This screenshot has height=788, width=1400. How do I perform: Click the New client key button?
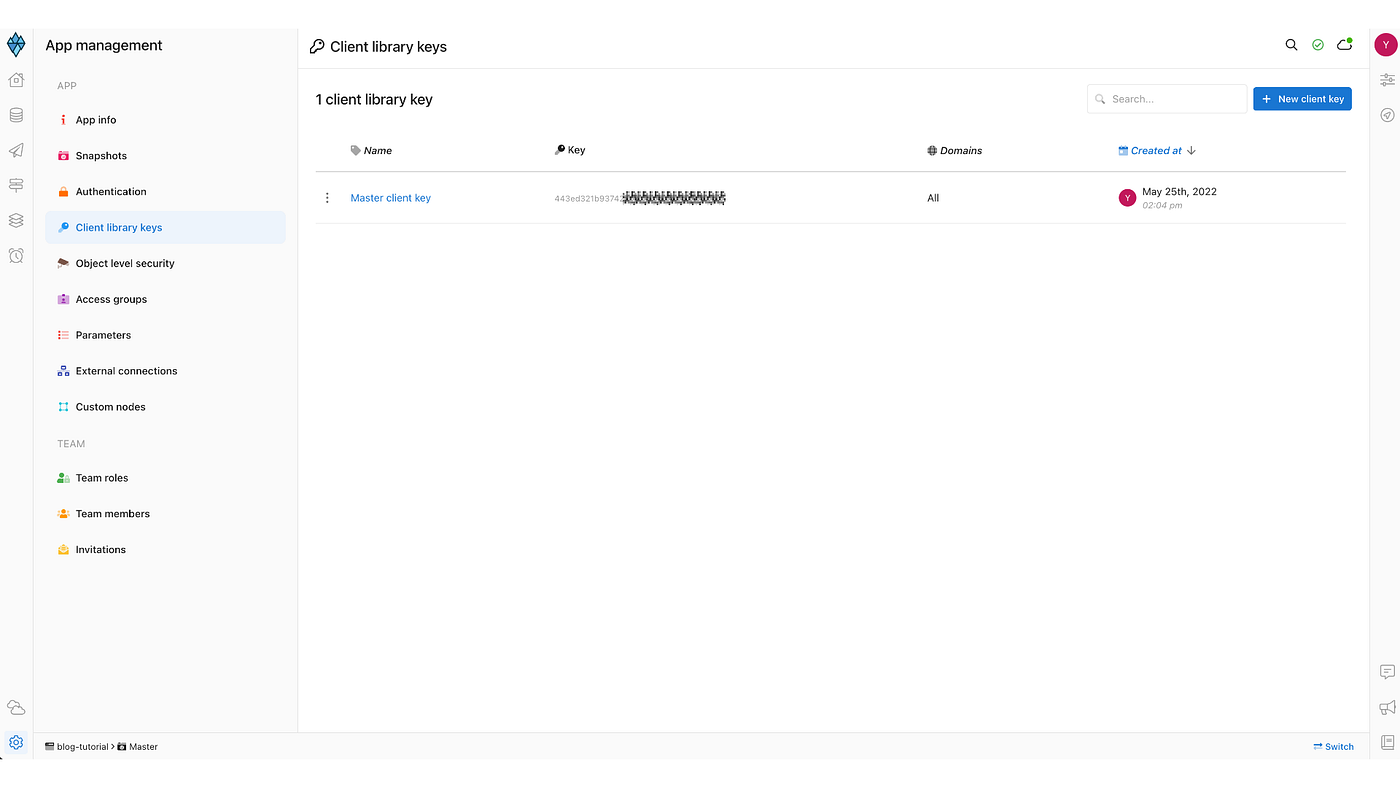click(x=1302, y=98)
